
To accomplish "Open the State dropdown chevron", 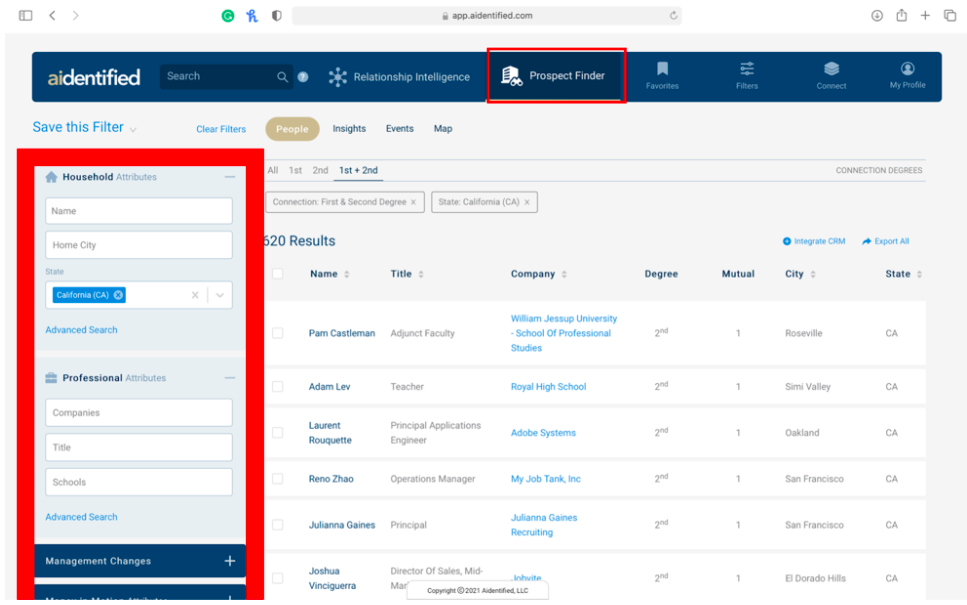I will (220, 295).
